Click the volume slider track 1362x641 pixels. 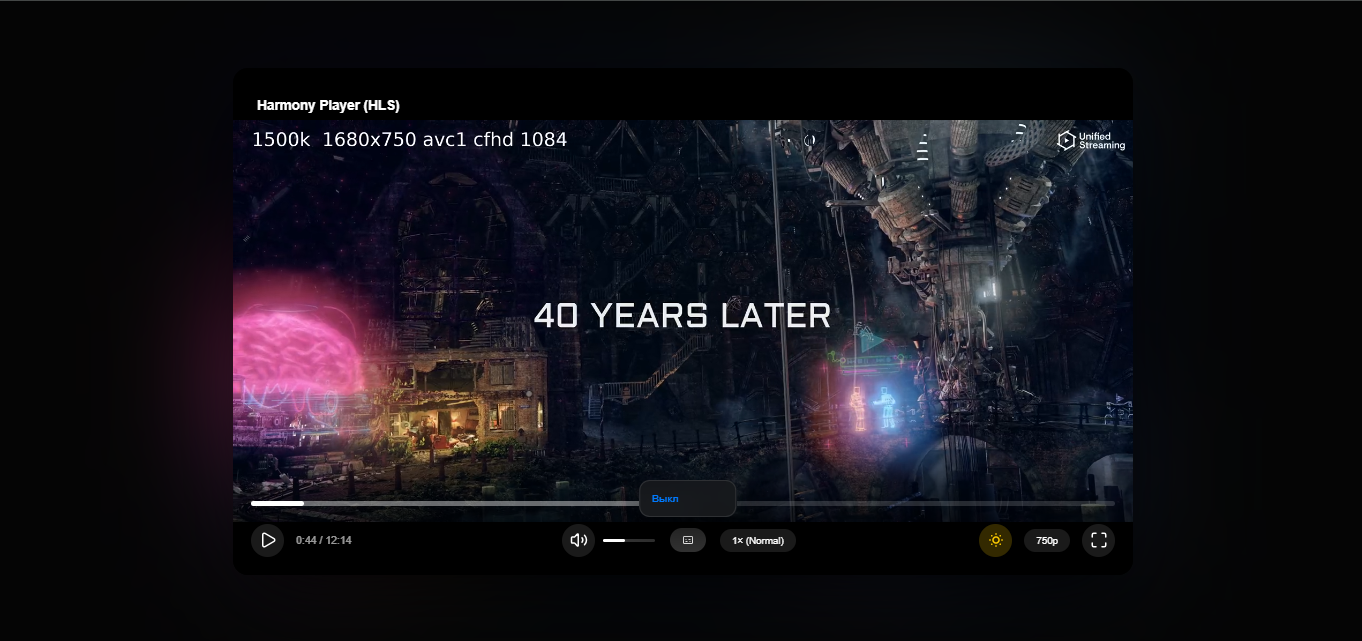click(628, 540)
